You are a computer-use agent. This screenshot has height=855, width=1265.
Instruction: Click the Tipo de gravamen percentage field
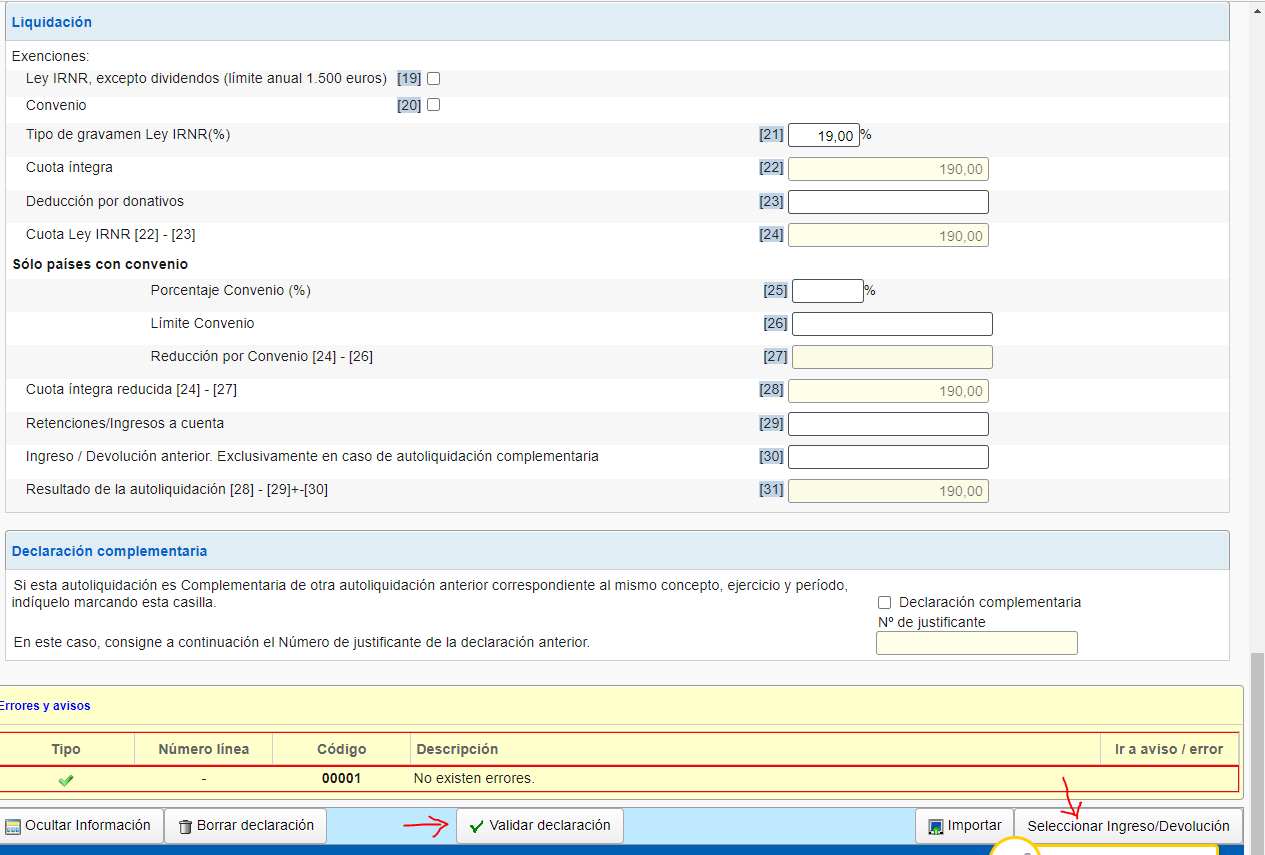(x=823, y=135)
